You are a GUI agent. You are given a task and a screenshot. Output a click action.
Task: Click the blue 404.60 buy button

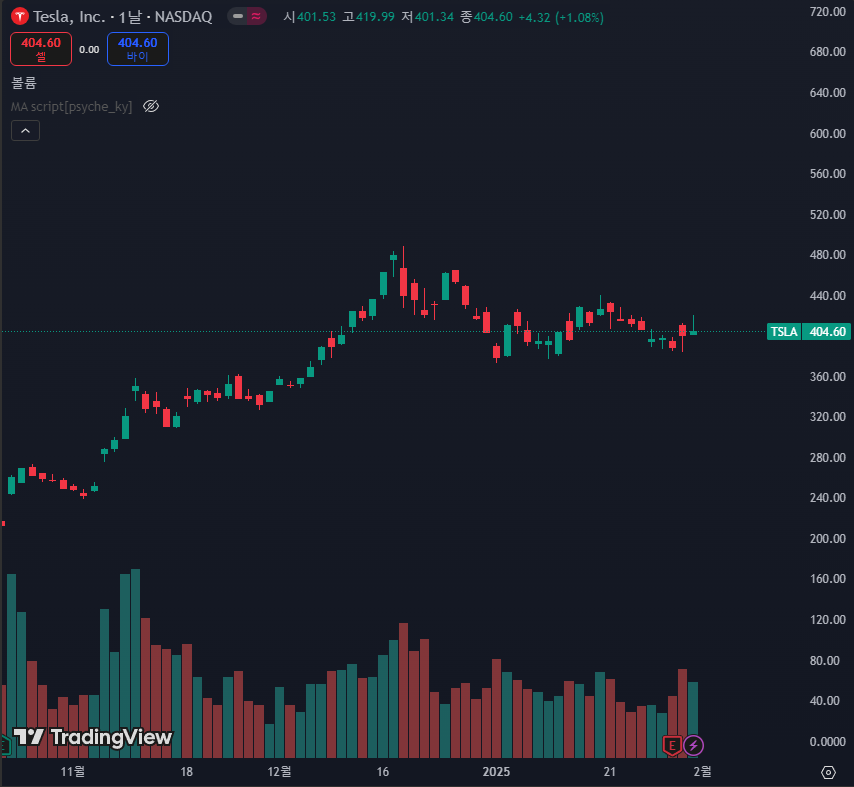coord(138,49)
